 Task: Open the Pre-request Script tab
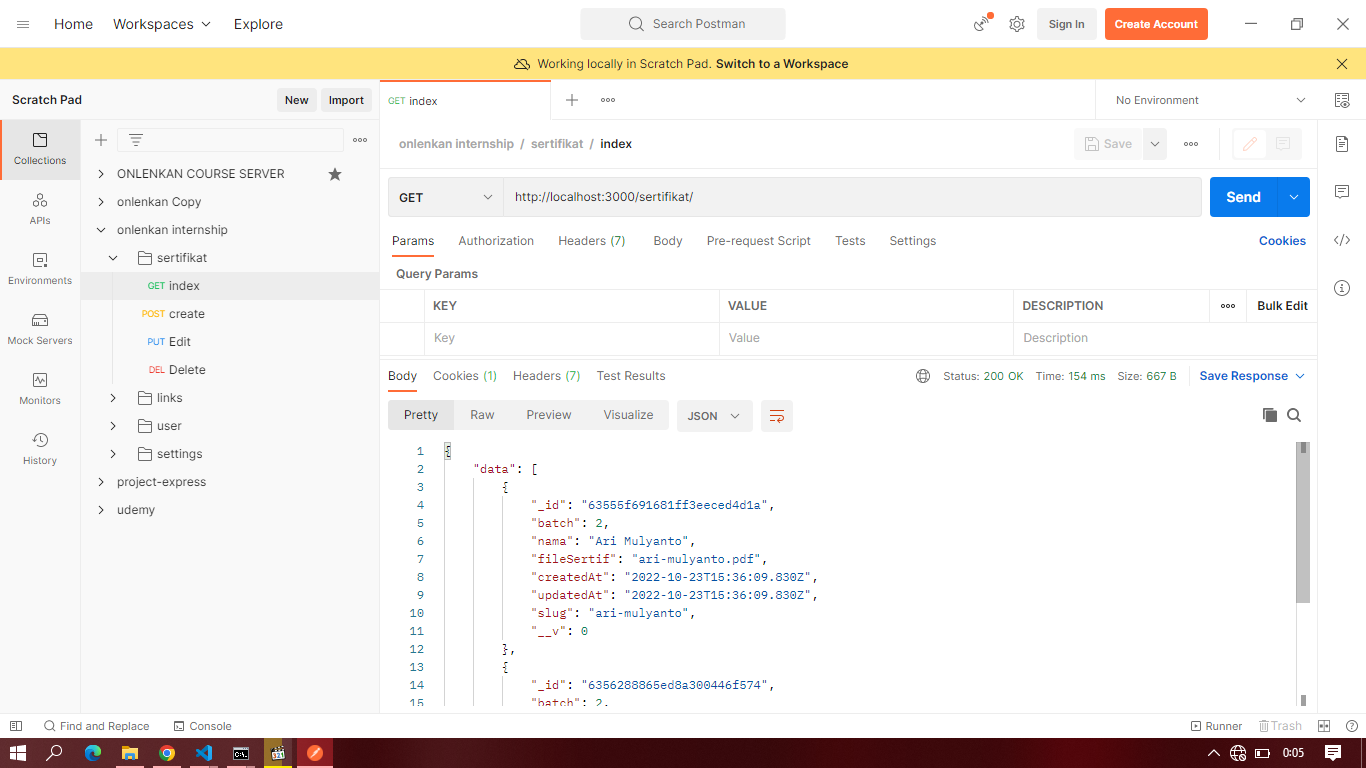point(759,241)
